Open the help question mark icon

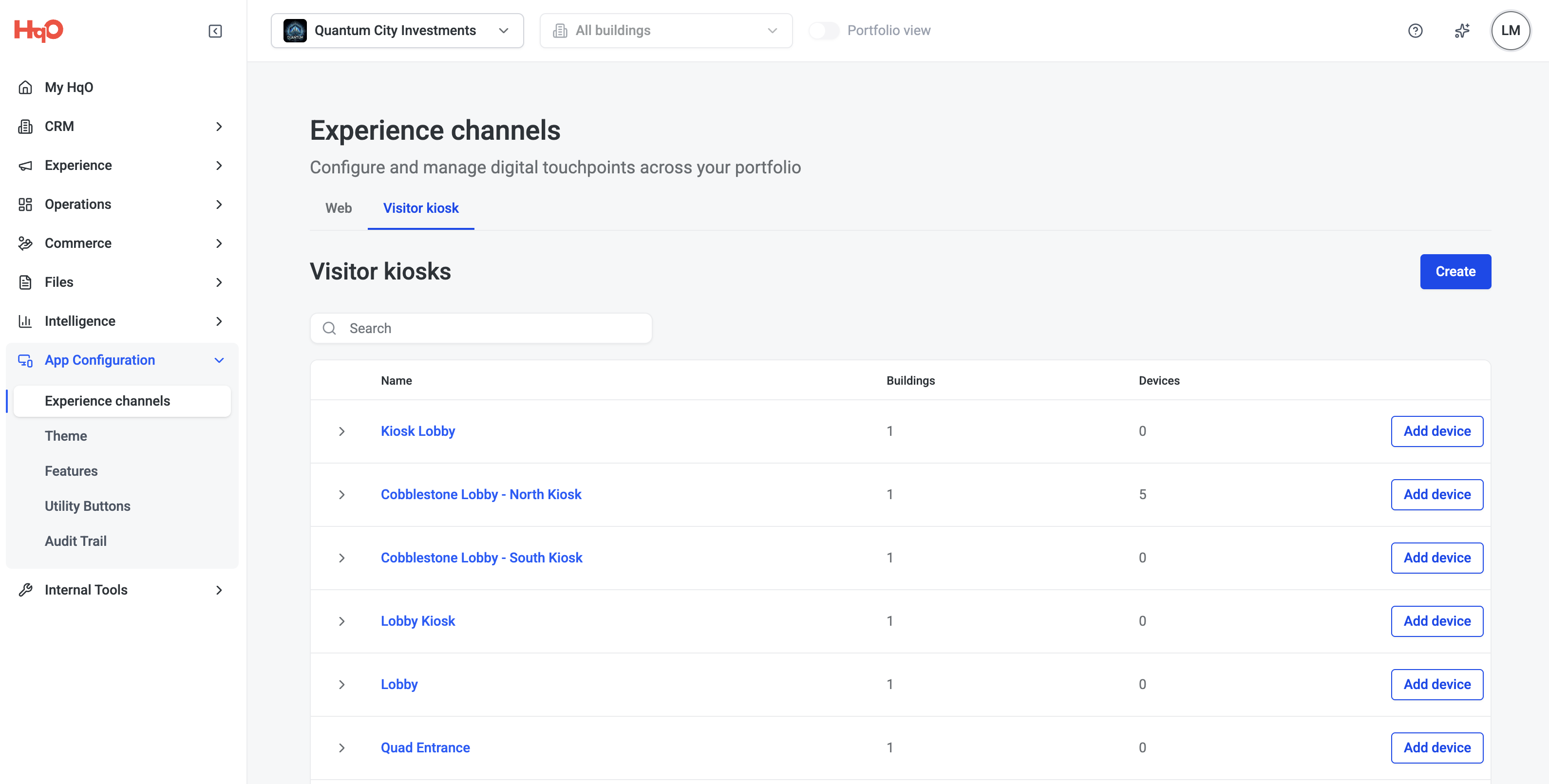(x=1415, y=31)
